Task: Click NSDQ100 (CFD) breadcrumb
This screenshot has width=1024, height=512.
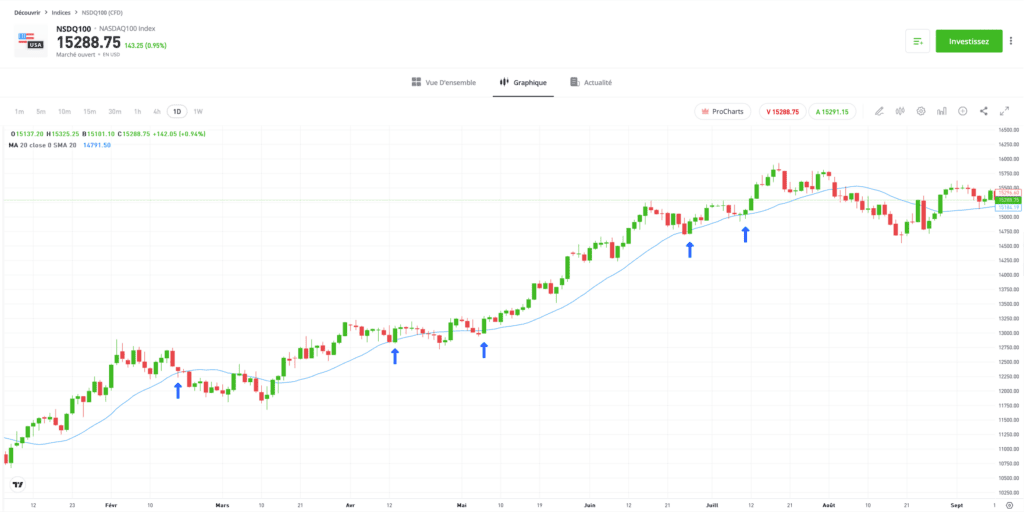Action: (x=102, y=12)
